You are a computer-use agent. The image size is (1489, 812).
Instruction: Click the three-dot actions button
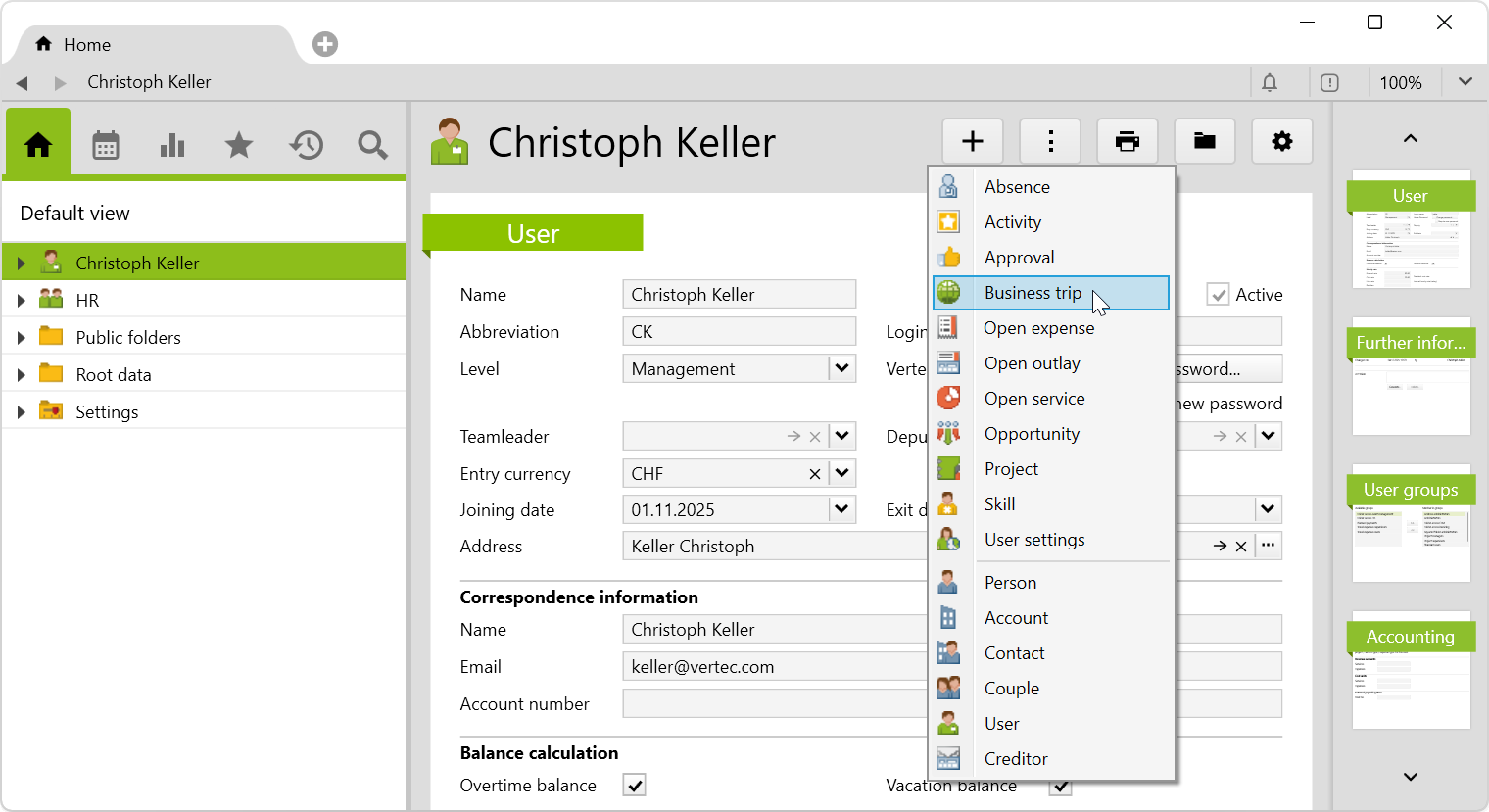[1050, 142]
